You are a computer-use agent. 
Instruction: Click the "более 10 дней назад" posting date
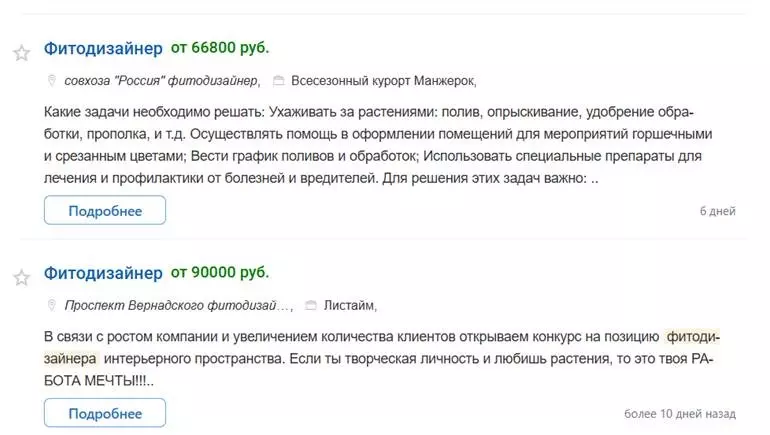[680, 413]
